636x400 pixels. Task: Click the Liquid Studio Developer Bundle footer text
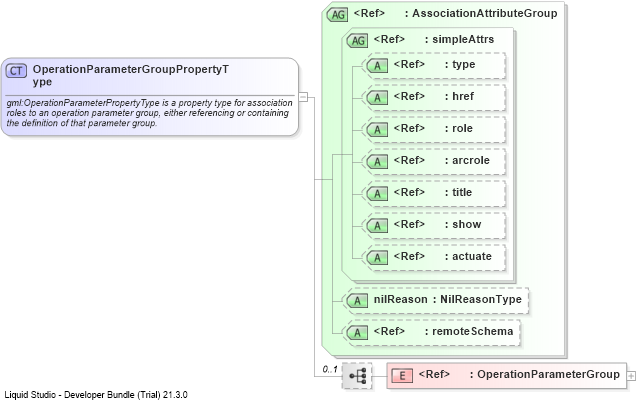coord(96,395)
